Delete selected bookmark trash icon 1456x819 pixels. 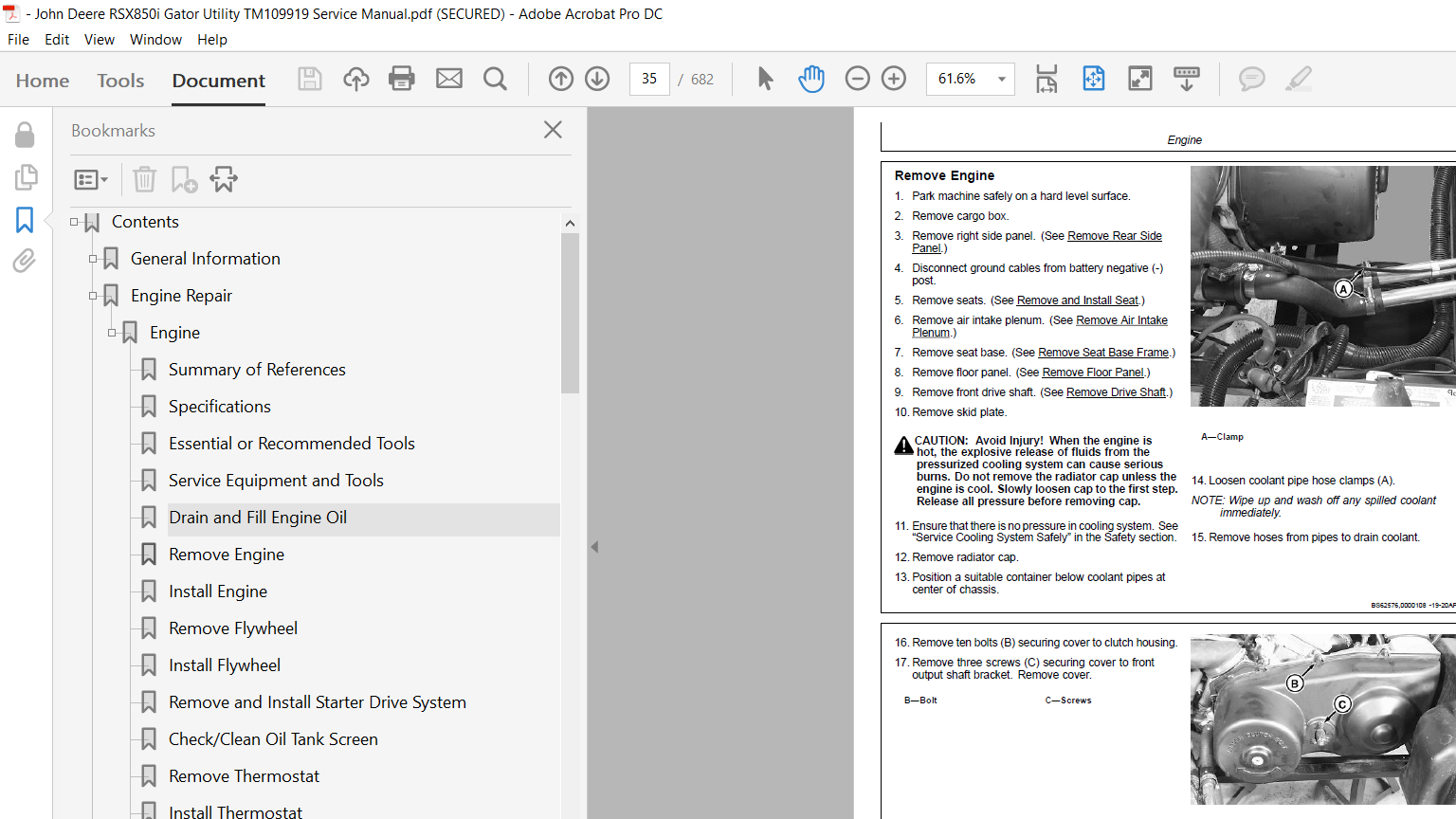[144, 179]
